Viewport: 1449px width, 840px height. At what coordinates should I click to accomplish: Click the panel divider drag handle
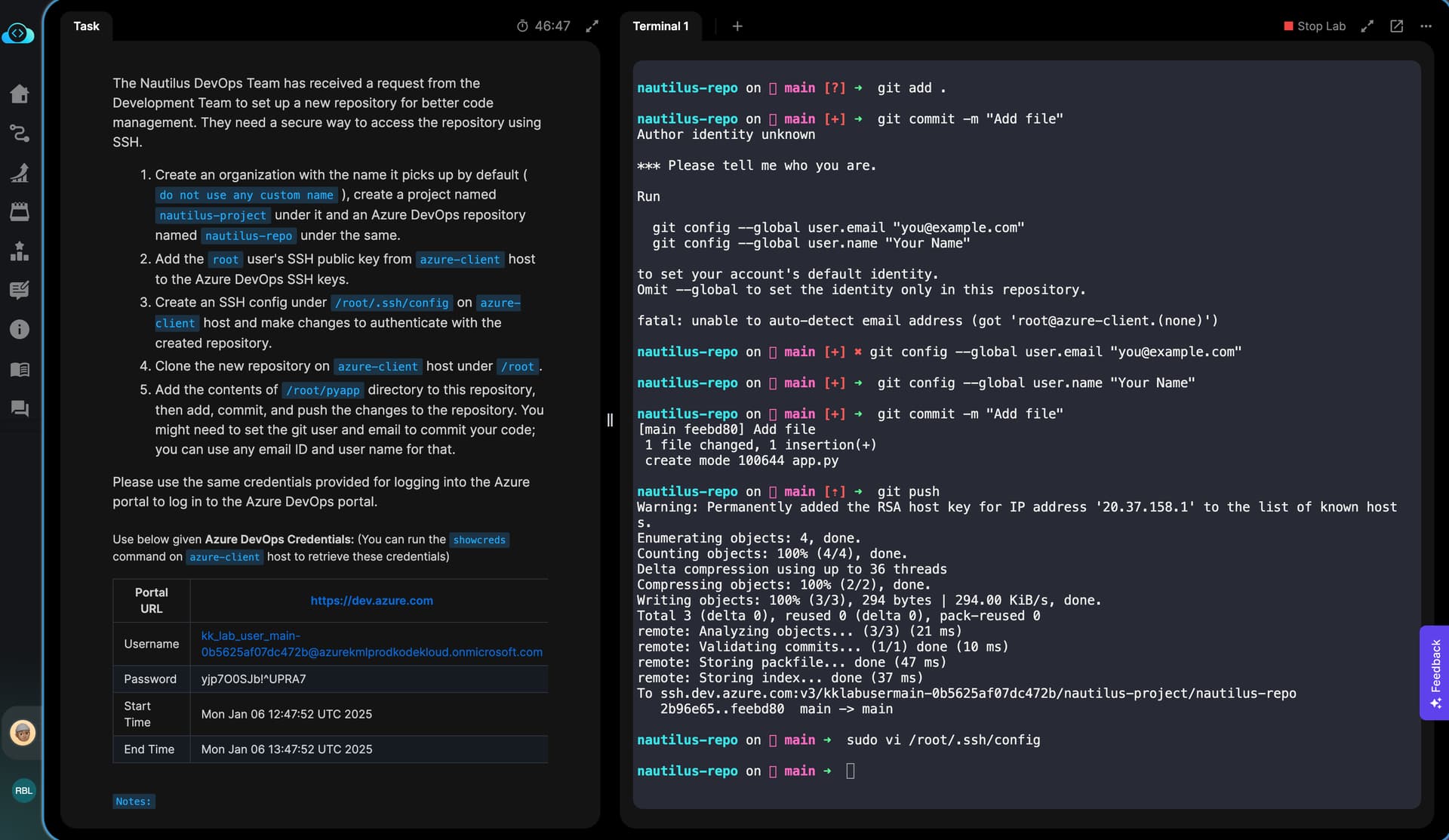point(610,420)
